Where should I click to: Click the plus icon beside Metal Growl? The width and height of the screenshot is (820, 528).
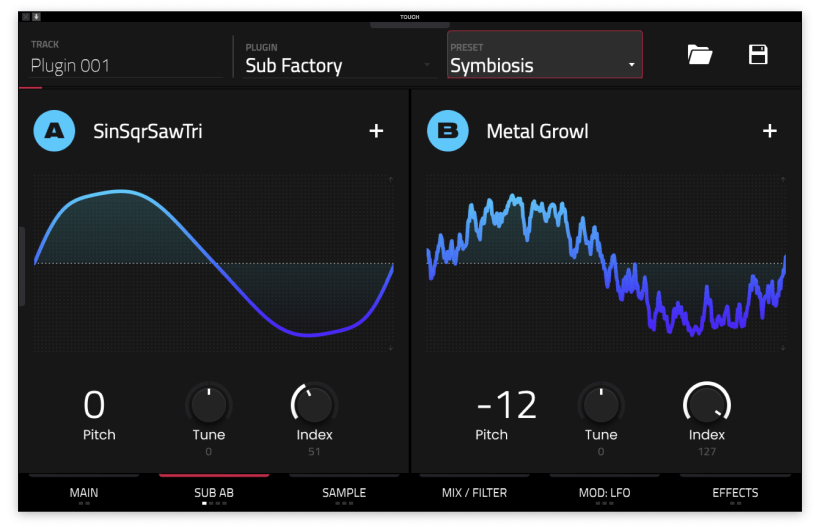(770, 131)
